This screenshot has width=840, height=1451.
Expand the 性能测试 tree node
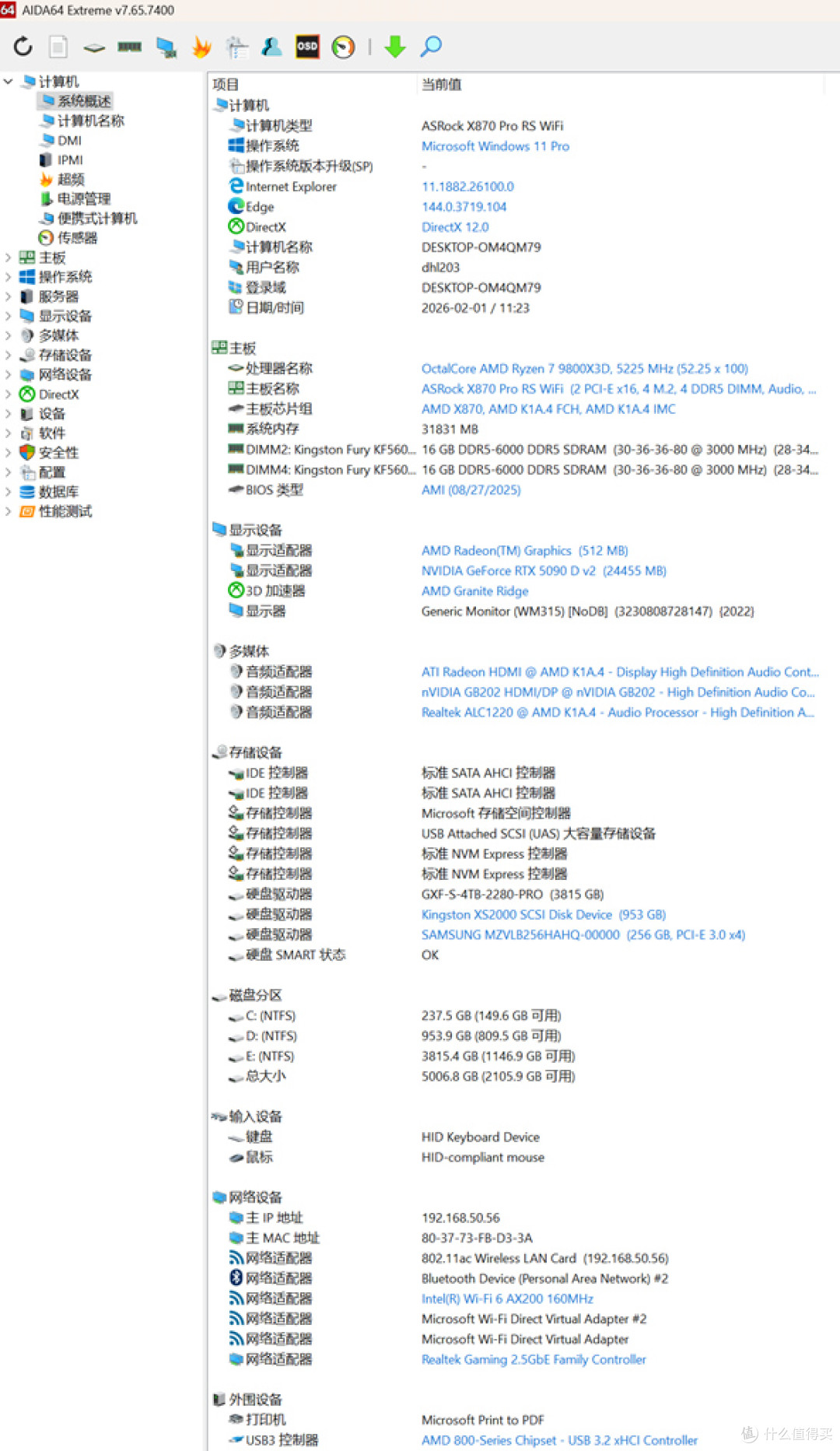(8, 511)
